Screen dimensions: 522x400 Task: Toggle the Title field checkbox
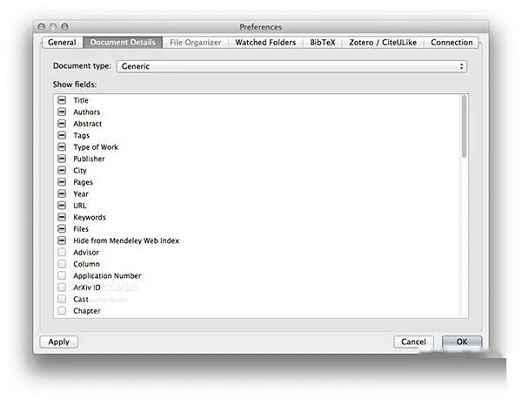pos(62,100)
